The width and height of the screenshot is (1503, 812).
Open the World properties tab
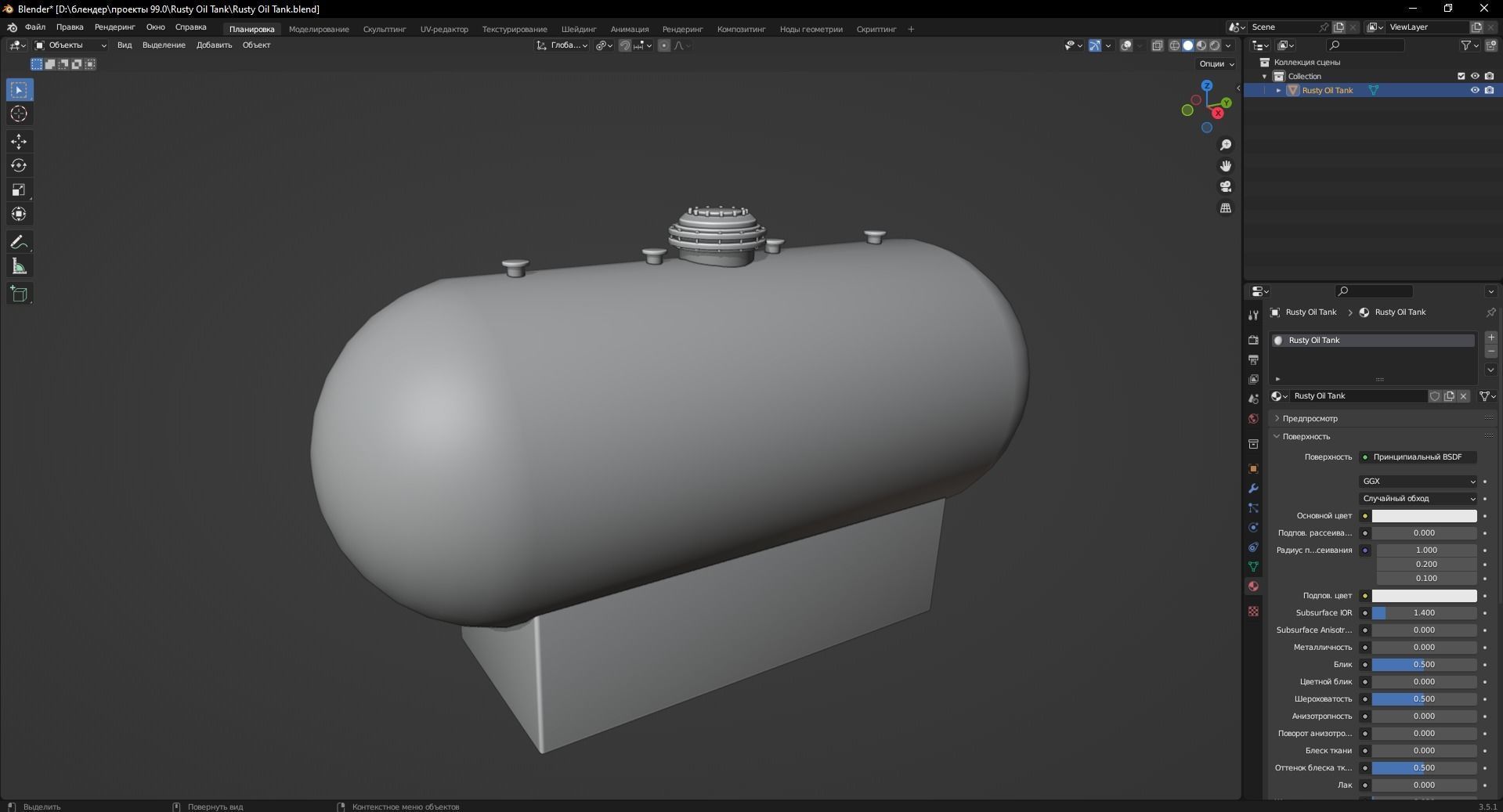(x=1253, y=419)
